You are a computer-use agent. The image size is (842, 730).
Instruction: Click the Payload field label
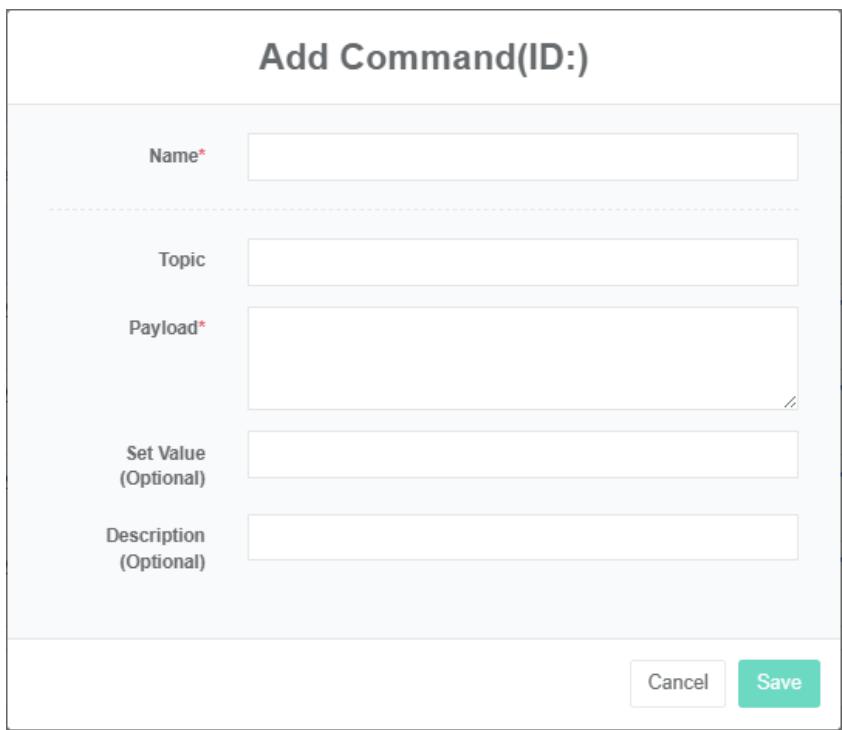point(163,328)
